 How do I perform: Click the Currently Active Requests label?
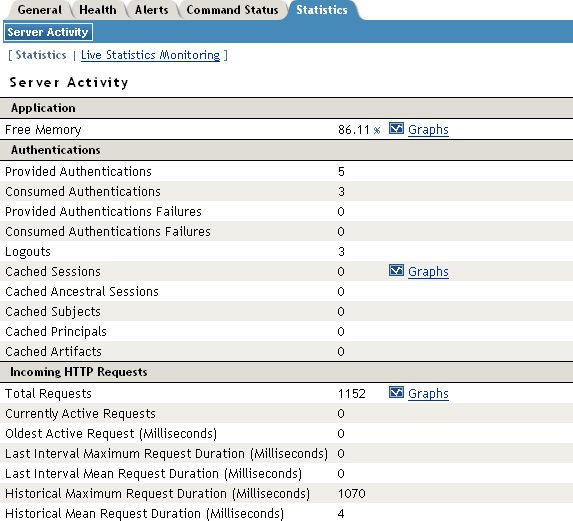(x=80, y=414)
